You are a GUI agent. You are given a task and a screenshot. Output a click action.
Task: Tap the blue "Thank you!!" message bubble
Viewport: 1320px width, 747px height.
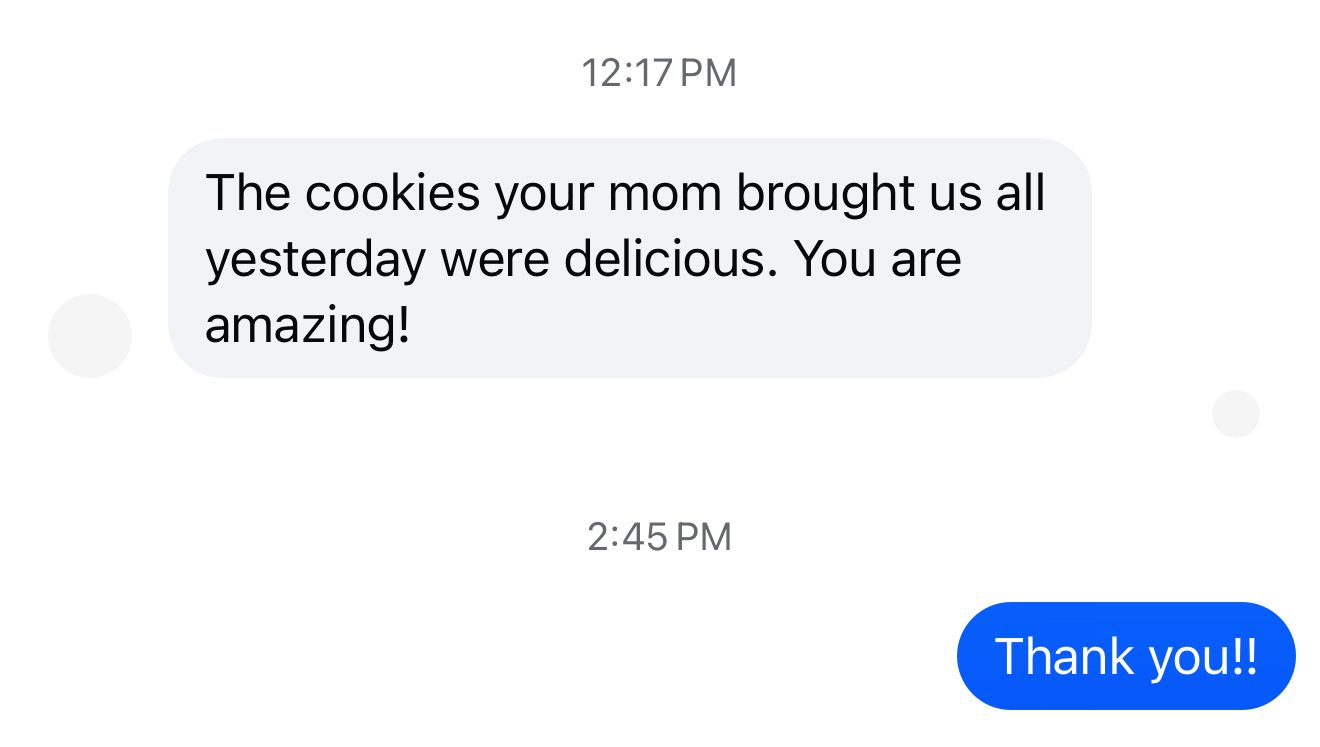tap(1126, 656)
